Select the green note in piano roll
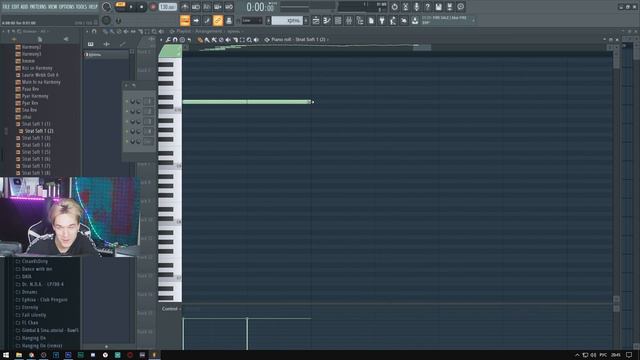The image size is (640, 360). click(x=247, y=102)
